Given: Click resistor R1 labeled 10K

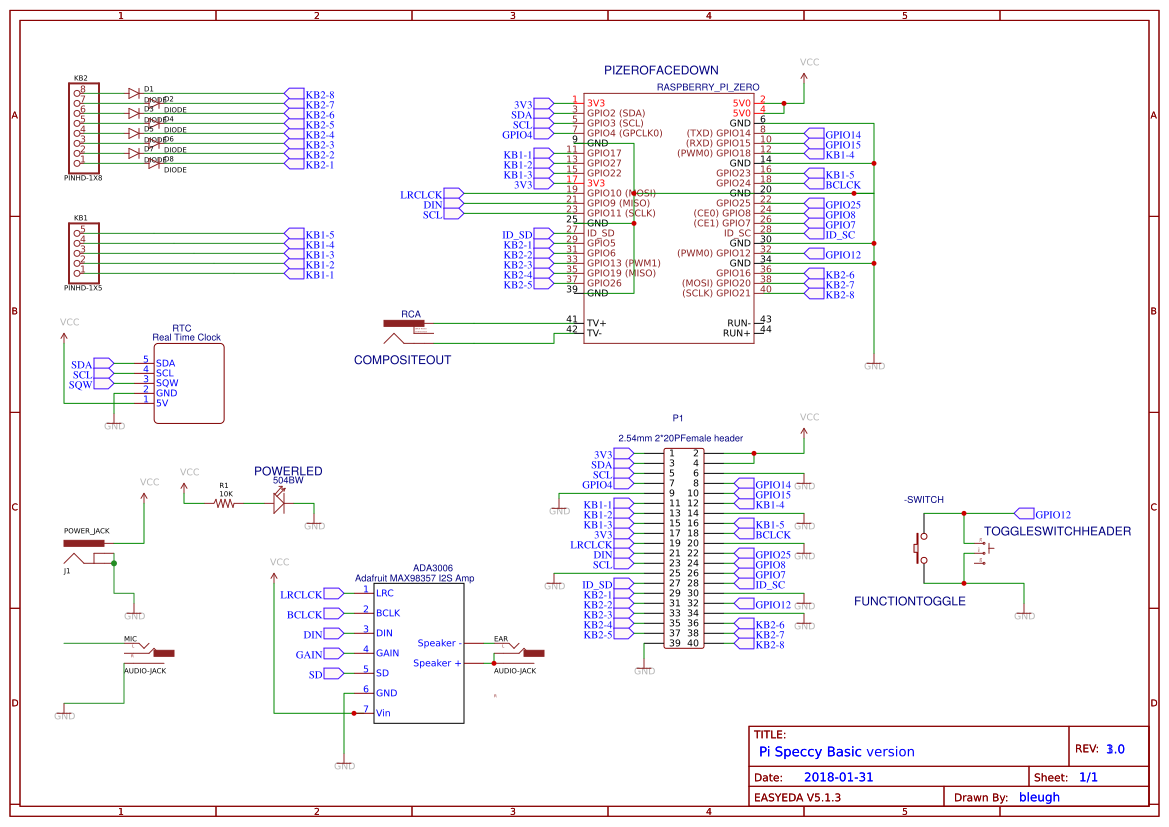Looking at the screenshot, I should tap(224, 505).
